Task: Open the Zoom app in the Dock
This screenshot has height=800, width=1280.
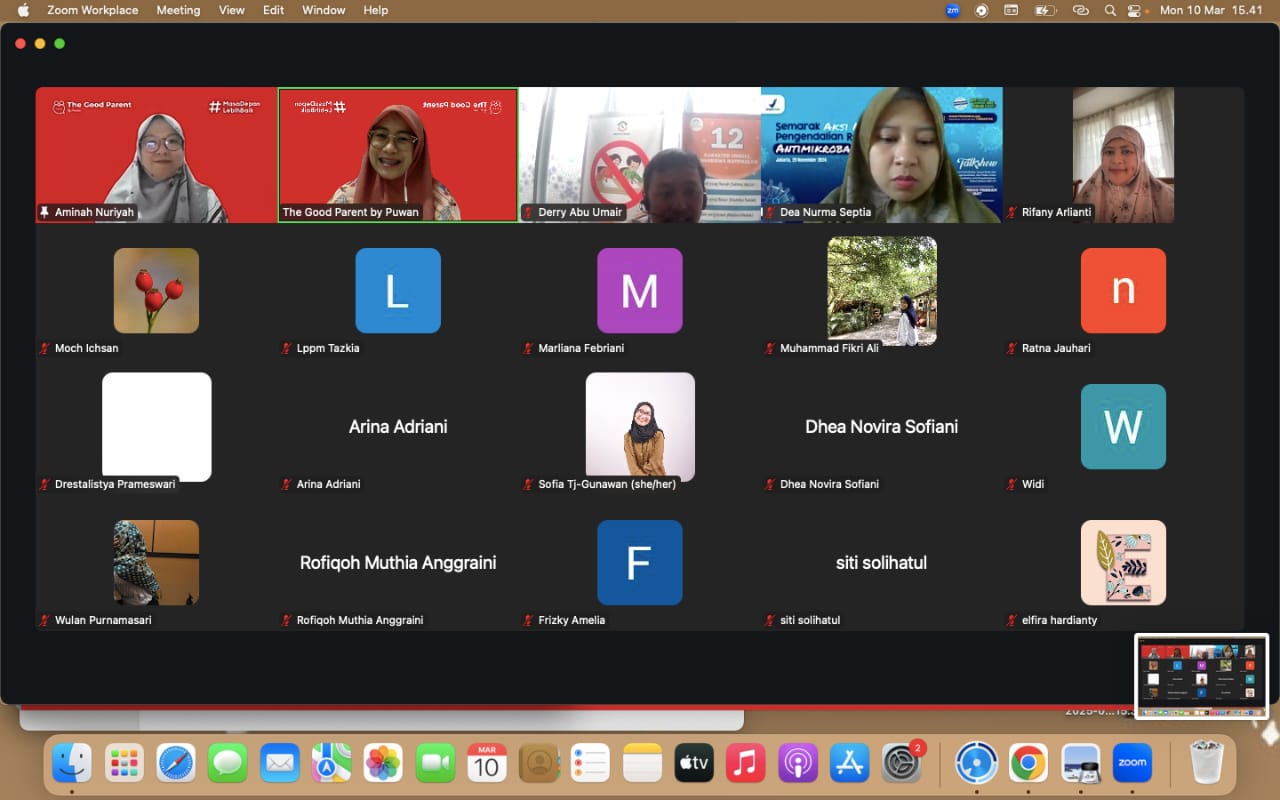Action: pyautogui.click(x=1132, y=763)
